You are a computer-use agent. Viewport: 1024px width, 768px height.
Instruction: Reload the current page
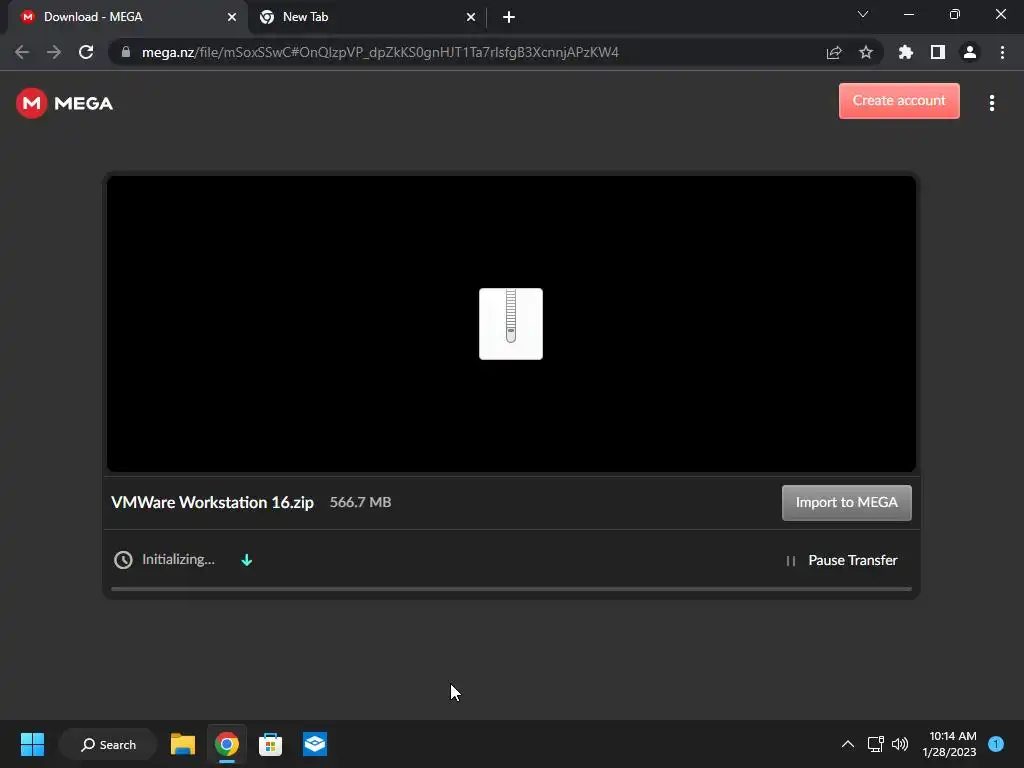tap(86, 52)
